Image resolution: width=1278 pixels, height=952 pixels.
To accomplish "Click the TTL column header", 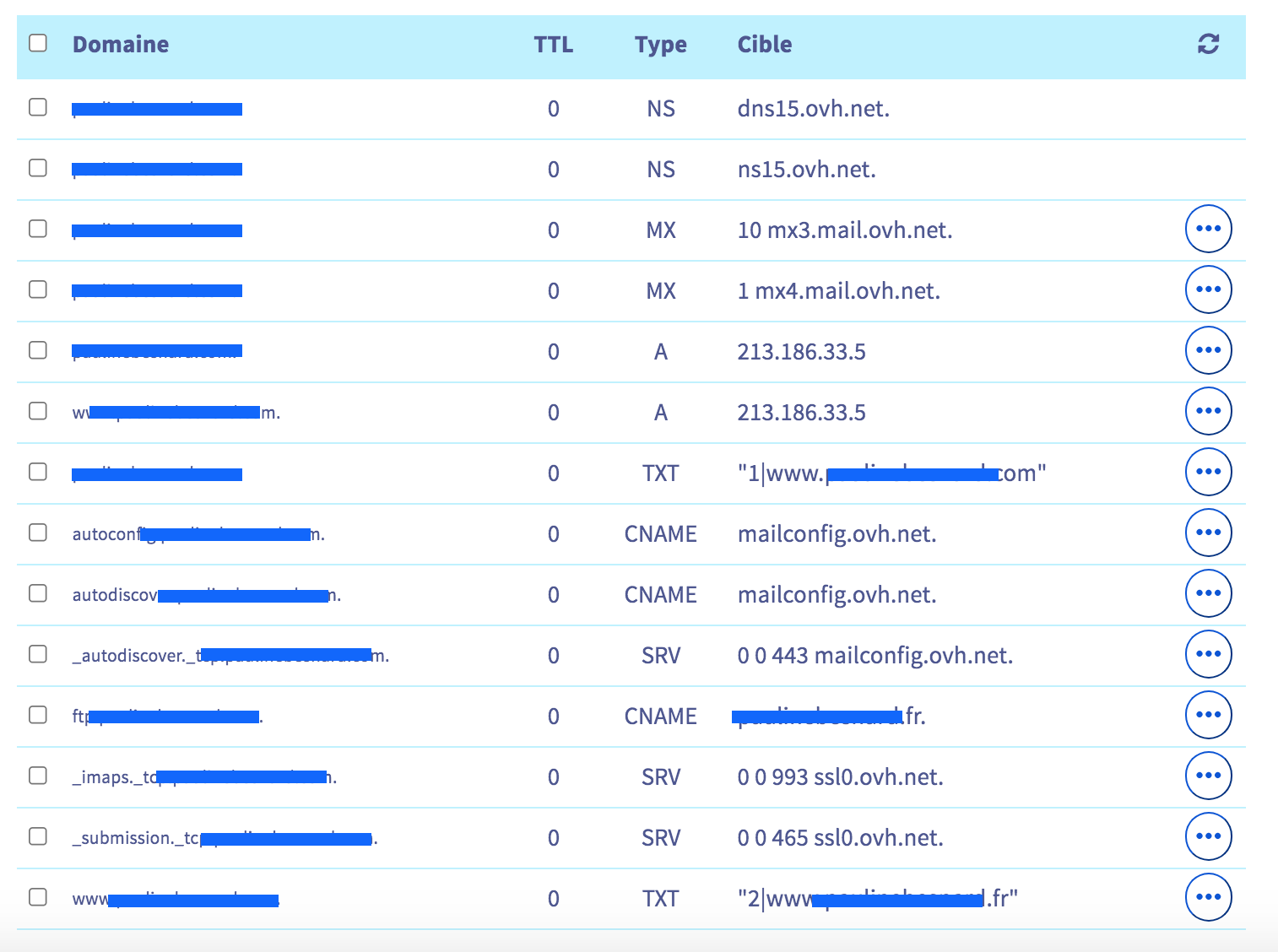I will [553, 45].
